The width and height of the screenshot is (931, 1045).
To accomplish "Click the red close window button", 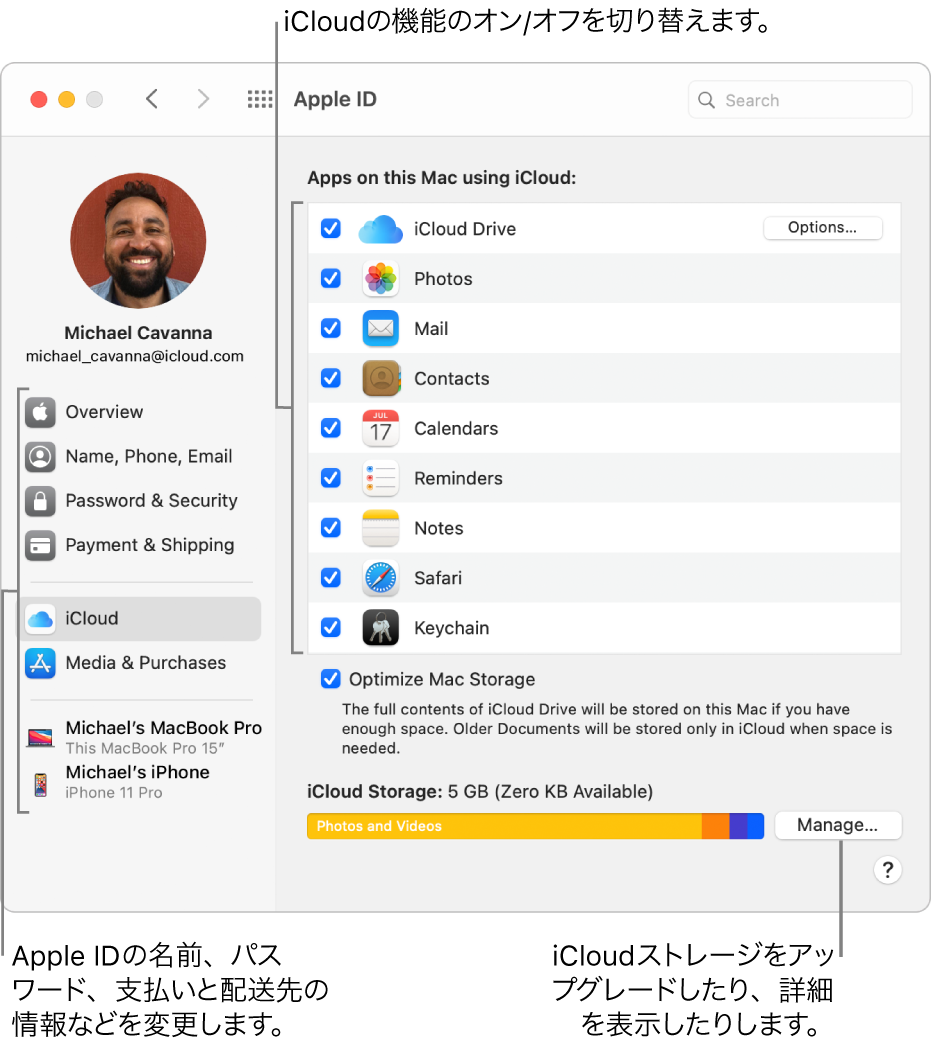I will point(39,99).
